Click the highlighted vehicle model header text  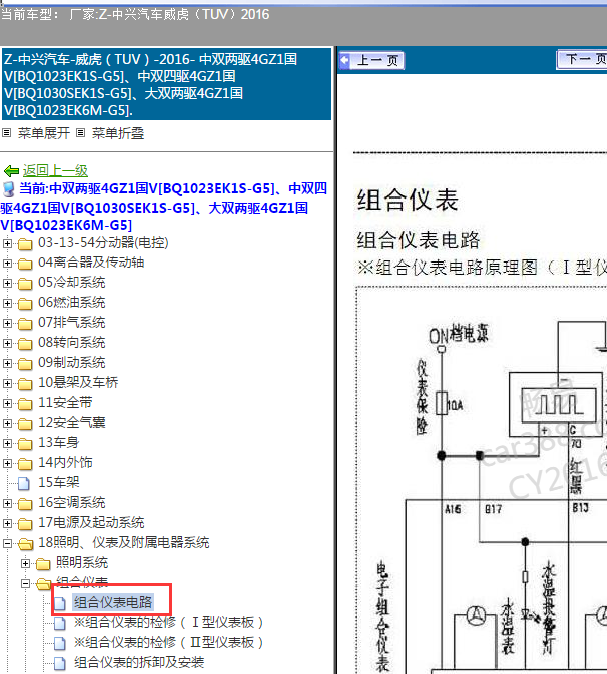[166, 84]
